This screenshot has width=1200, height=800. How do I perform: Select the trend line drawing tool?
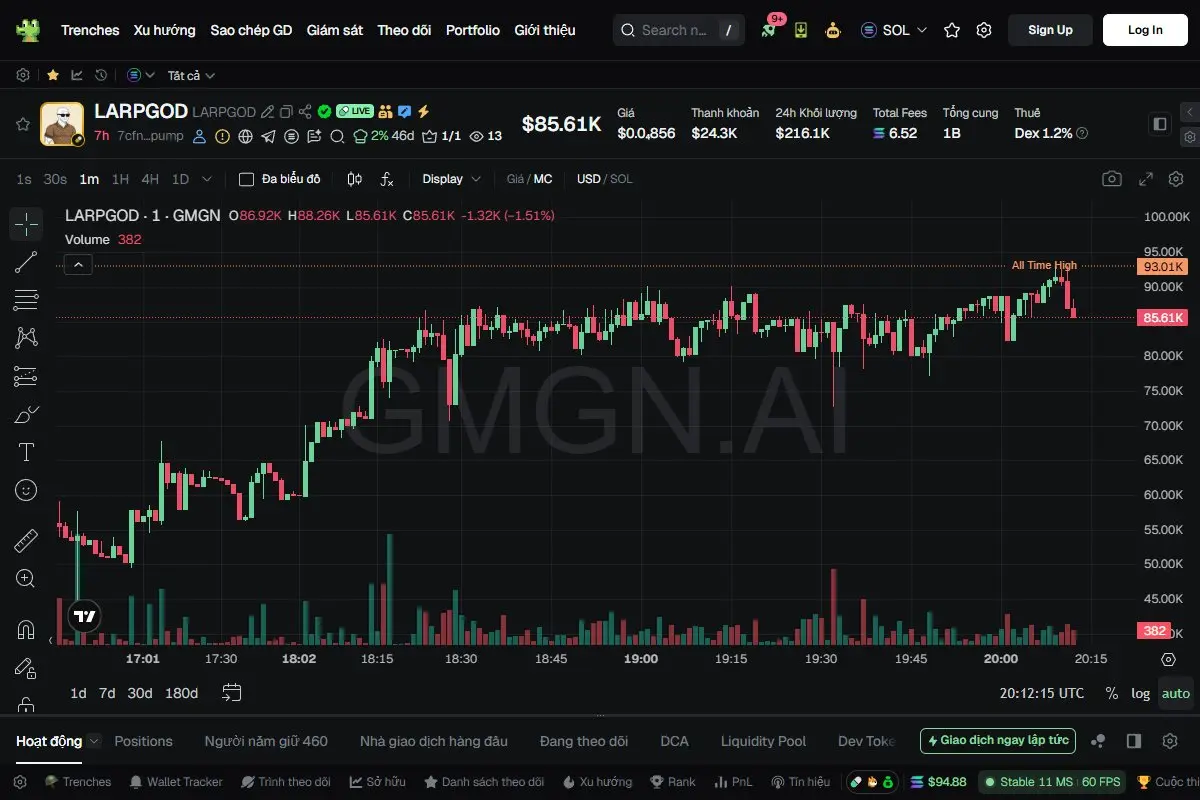point(26,262)
